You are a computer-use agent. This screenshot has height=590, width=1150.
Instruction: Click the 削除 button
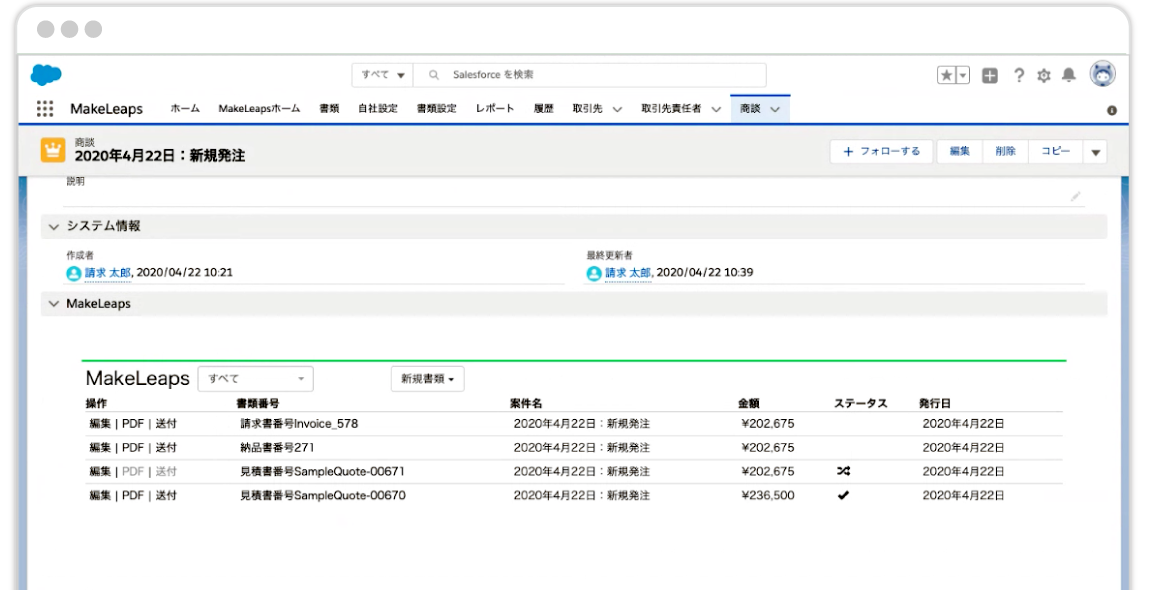point(1005,151)
